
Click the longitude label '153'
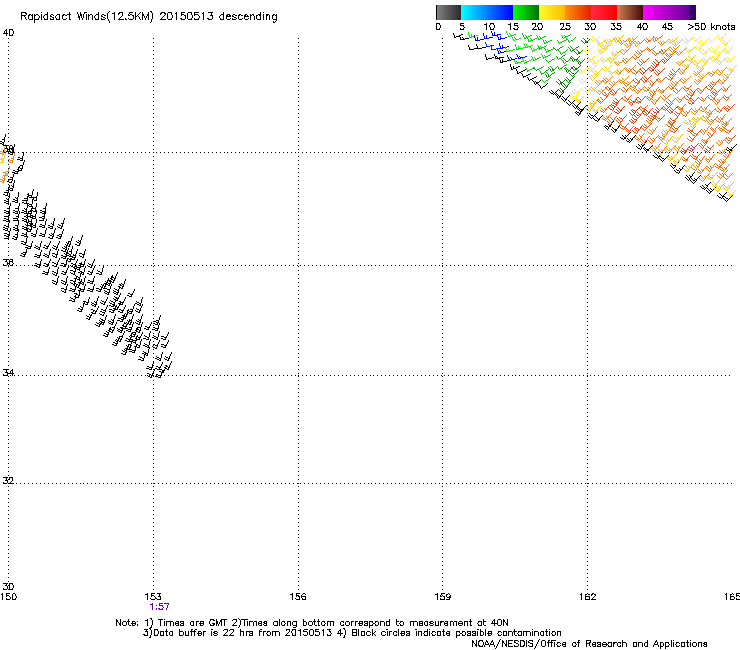point(153,597)
